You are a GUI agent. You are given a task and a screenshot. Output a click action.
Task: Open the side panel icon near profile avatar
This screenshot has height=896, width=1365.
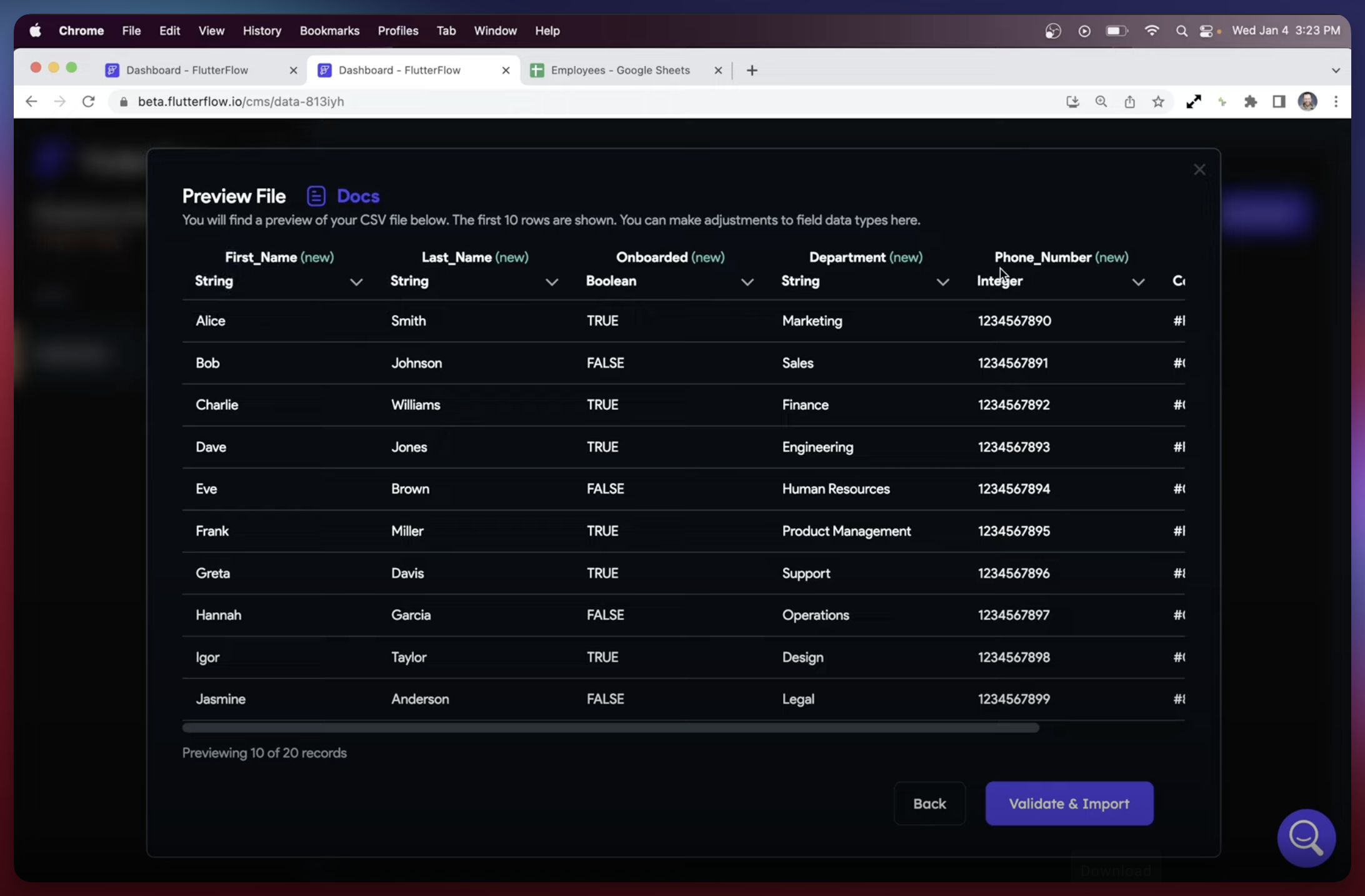click(x=1279, y=101)
